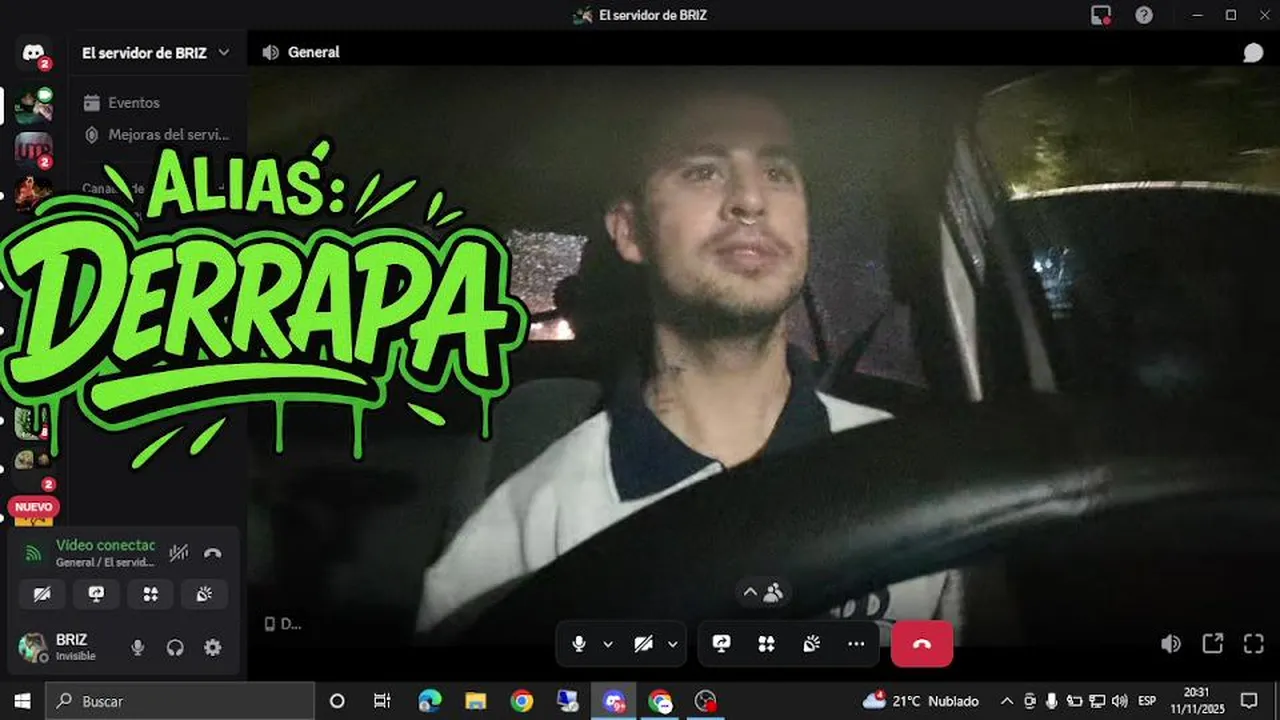Viewport: 1280px width, 720px height.
Task: Show hidden system tray icons chevron
Action: (1007, 701)
